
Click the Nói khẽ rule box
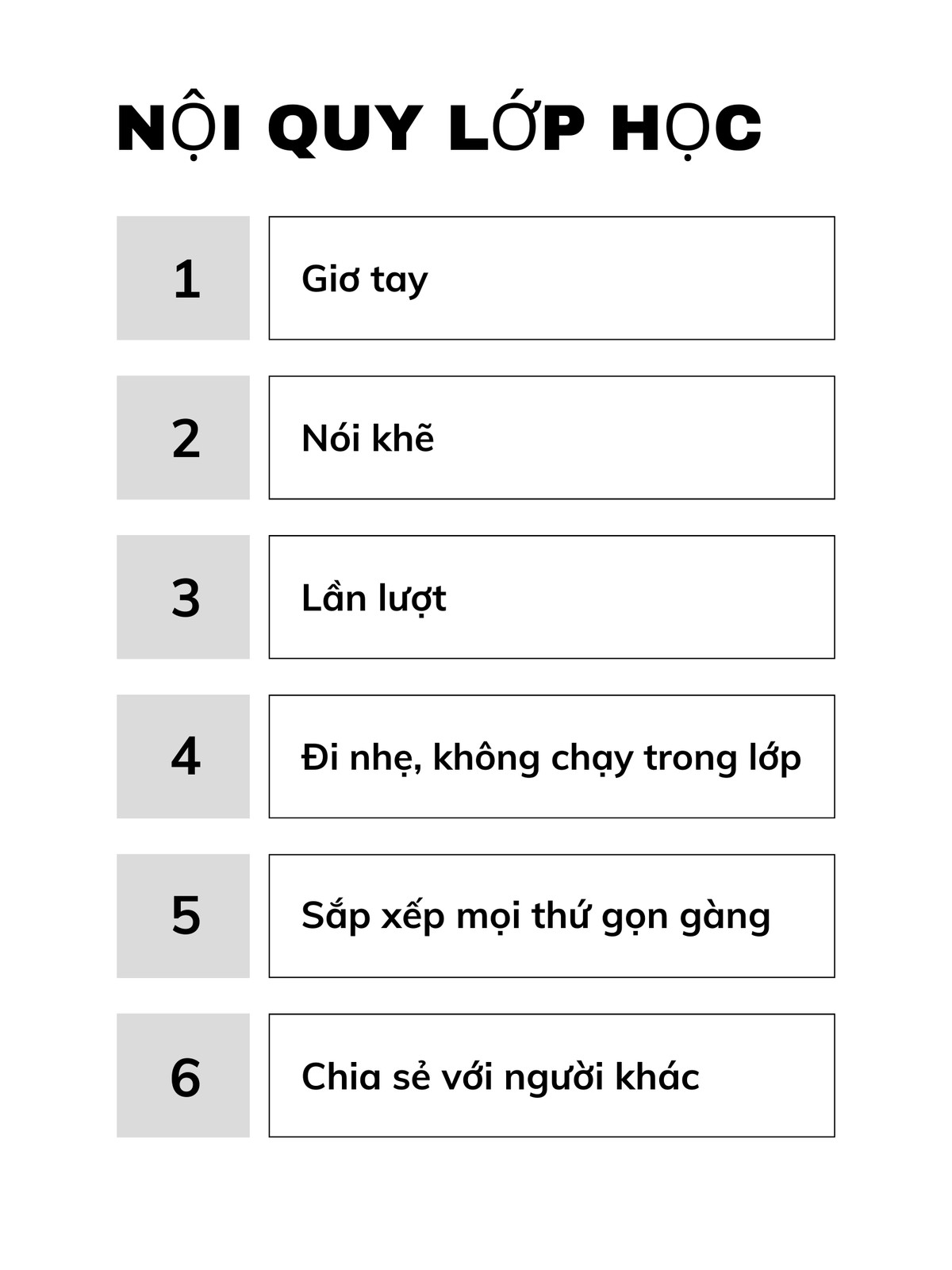551,437
